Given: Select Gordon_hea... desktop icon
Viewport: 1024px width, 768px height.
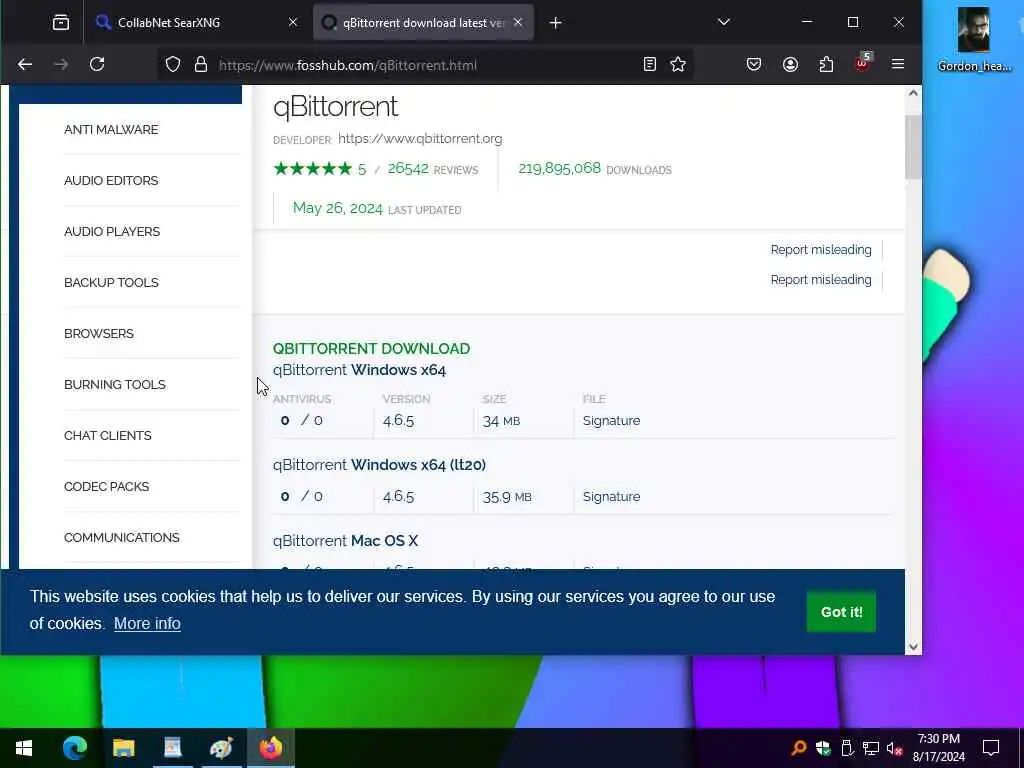Looking at the screenshot, I should click(974, 39).
